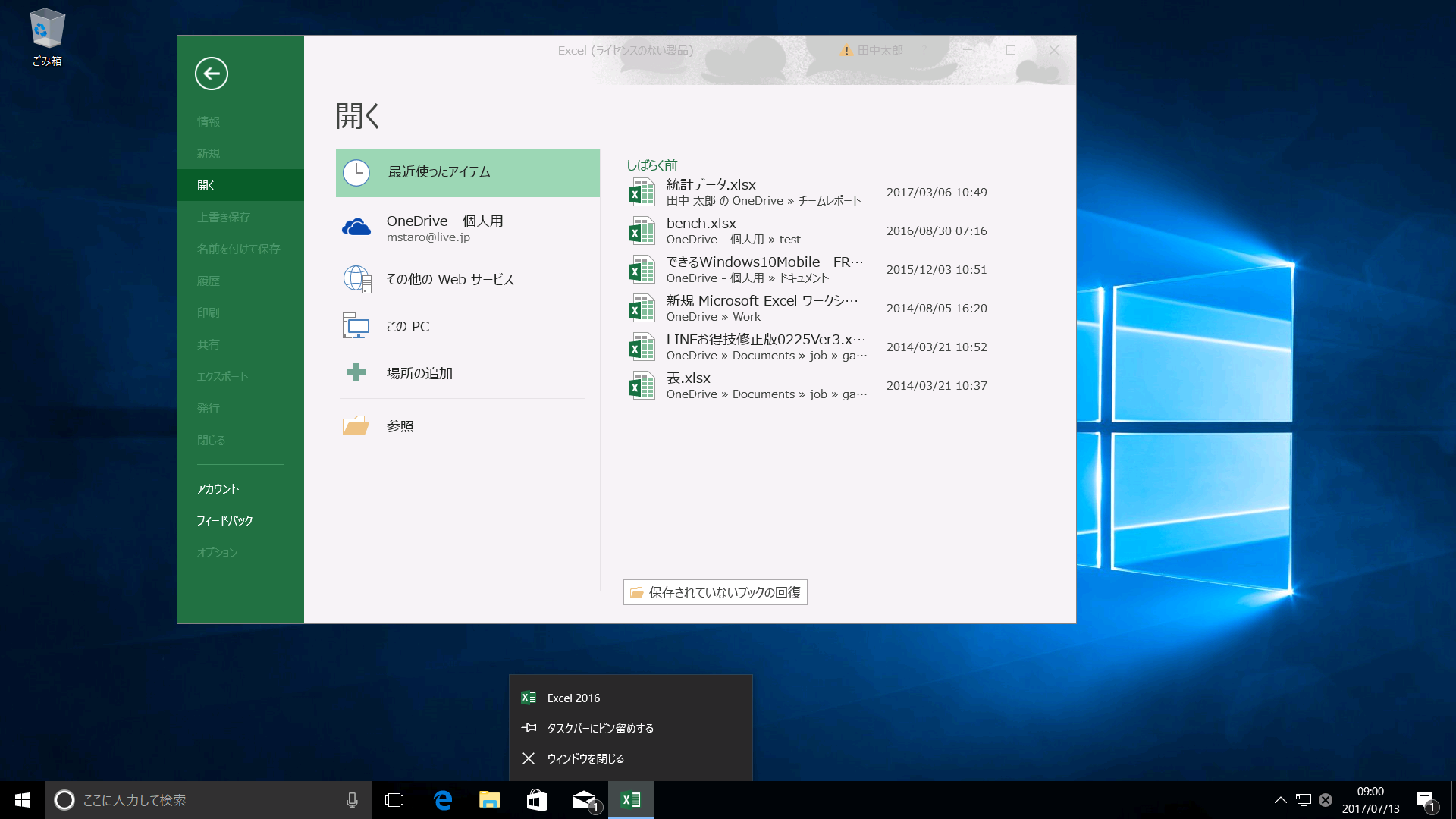The image size is (1456, 819).
Task: Select ウィンドウを閉じる in jump list
Action: click(x=630, y=758)
